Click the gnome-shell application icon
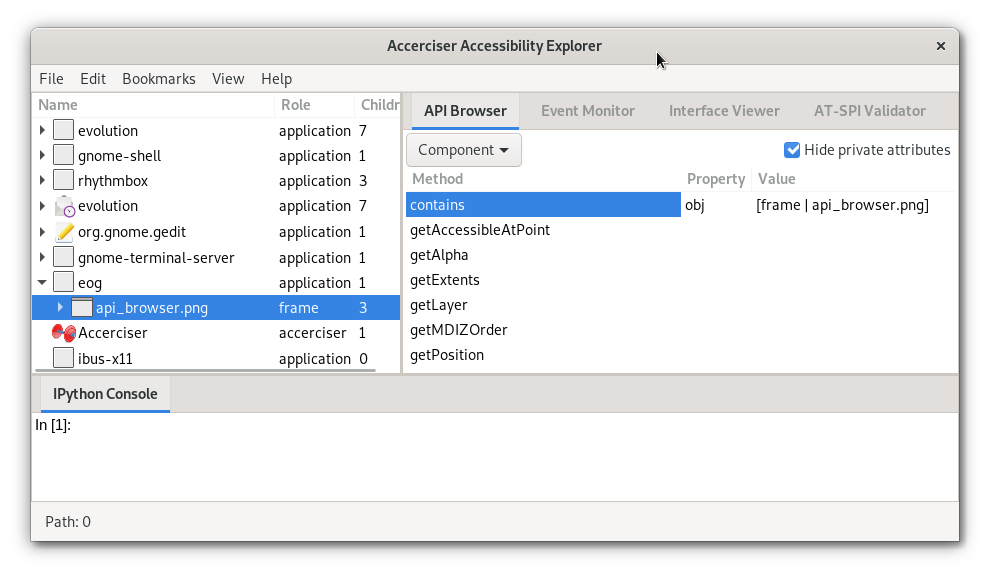The image size is (994, 579). (64, 156)
